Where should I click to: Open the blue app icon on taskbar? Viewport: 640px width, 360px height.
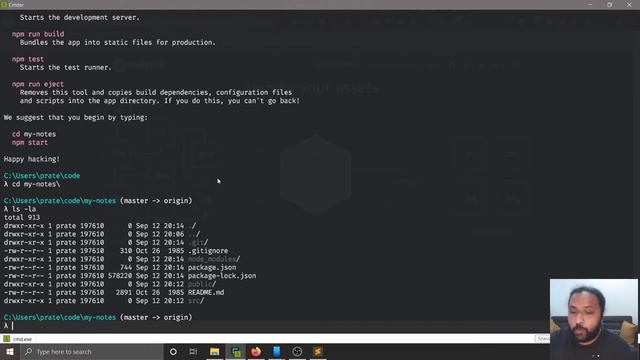(277, 351)
